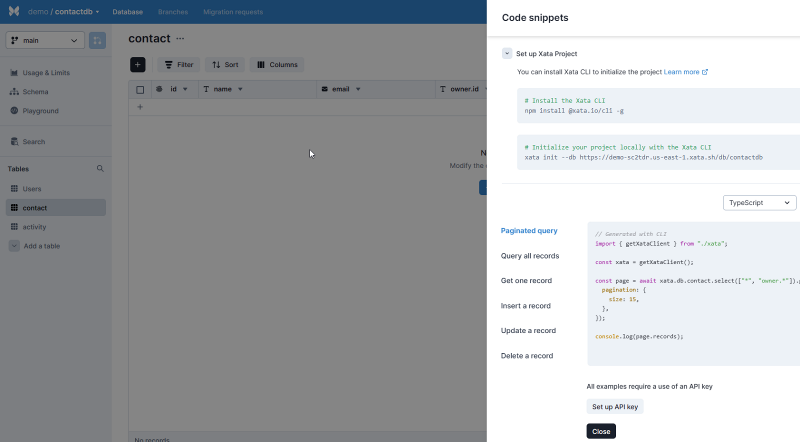The width and height of the screenshot is (800, 442).
Task: Click the npm install command snippet
Action: tap(658, 106)
